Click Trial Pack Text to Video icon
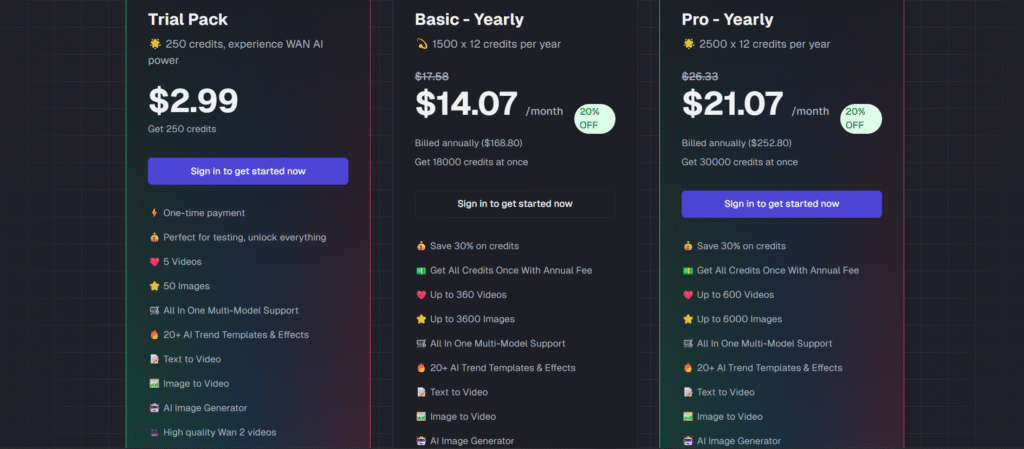 tap(154, 359)
